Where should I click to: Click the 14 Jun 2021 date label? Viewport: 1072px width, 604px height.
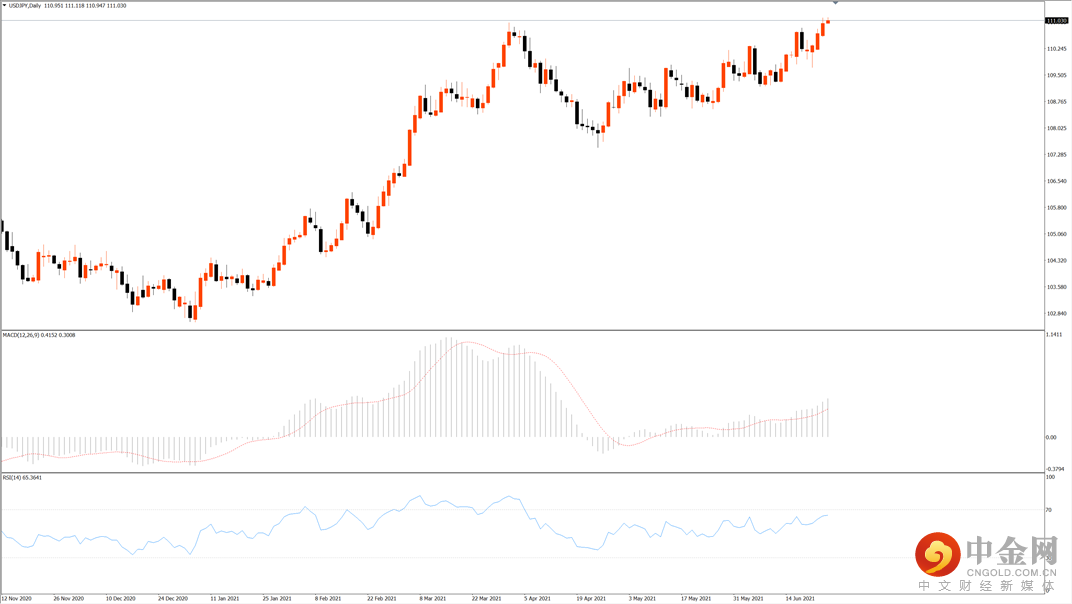pyautogui.click(x=800, y=599)
